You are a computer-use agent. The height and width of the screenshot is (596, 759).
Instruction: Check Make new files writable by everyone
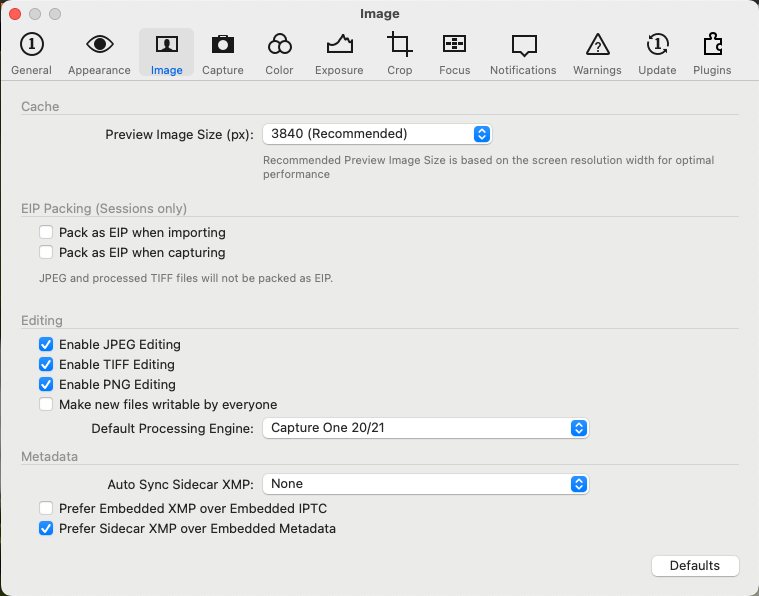tap(46, 404)
